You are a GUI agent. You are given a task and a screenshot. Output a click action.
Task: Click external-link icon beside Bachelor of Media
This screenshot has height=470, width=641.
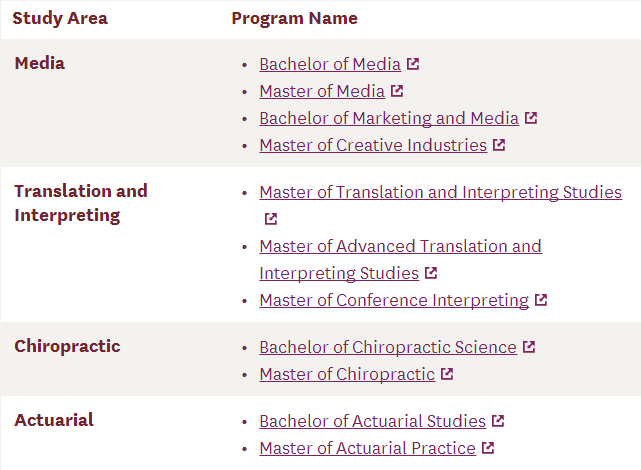click(414, 64)
